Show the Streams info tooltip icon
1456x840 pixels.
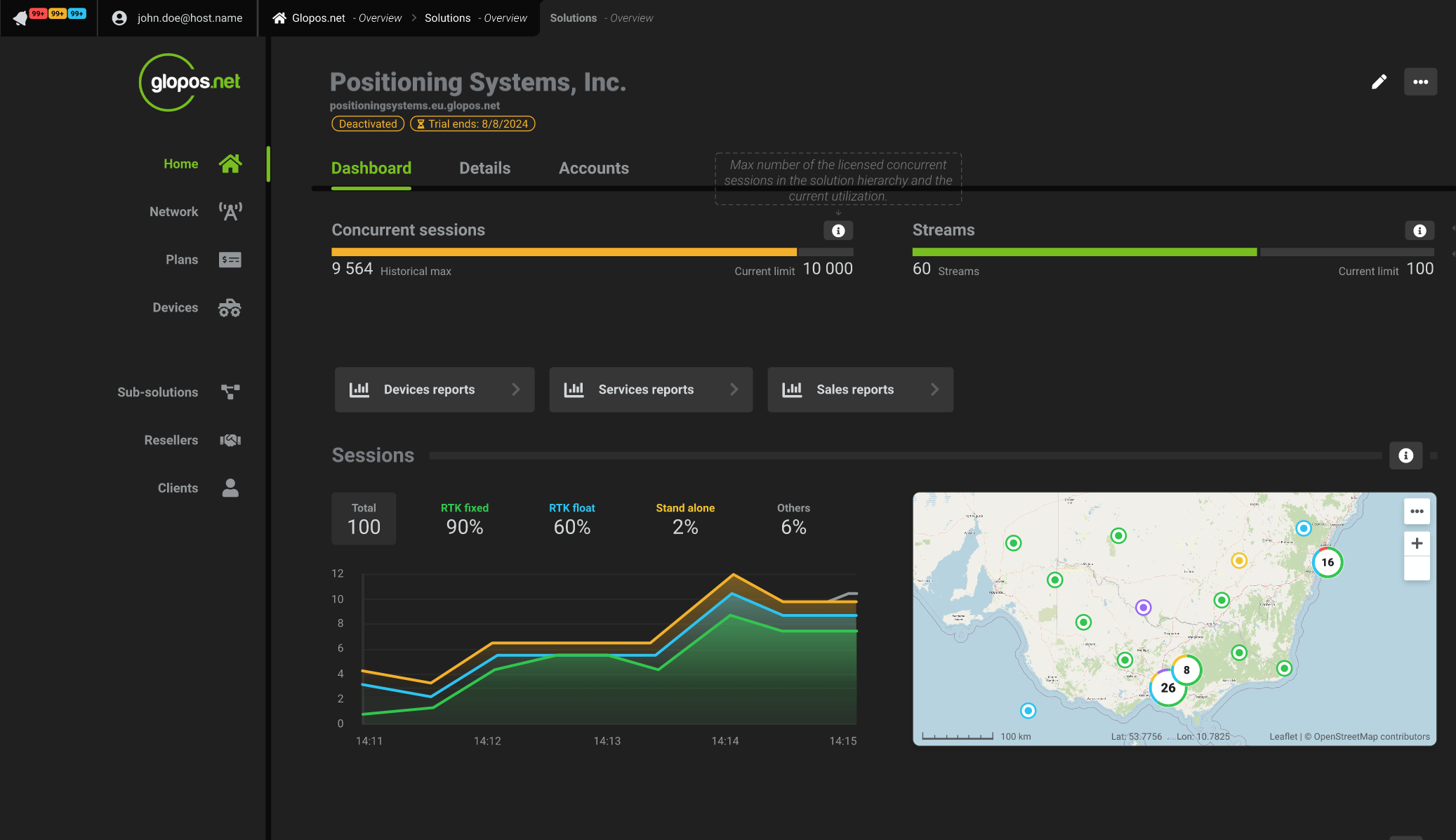click(x=1419, y=230)
